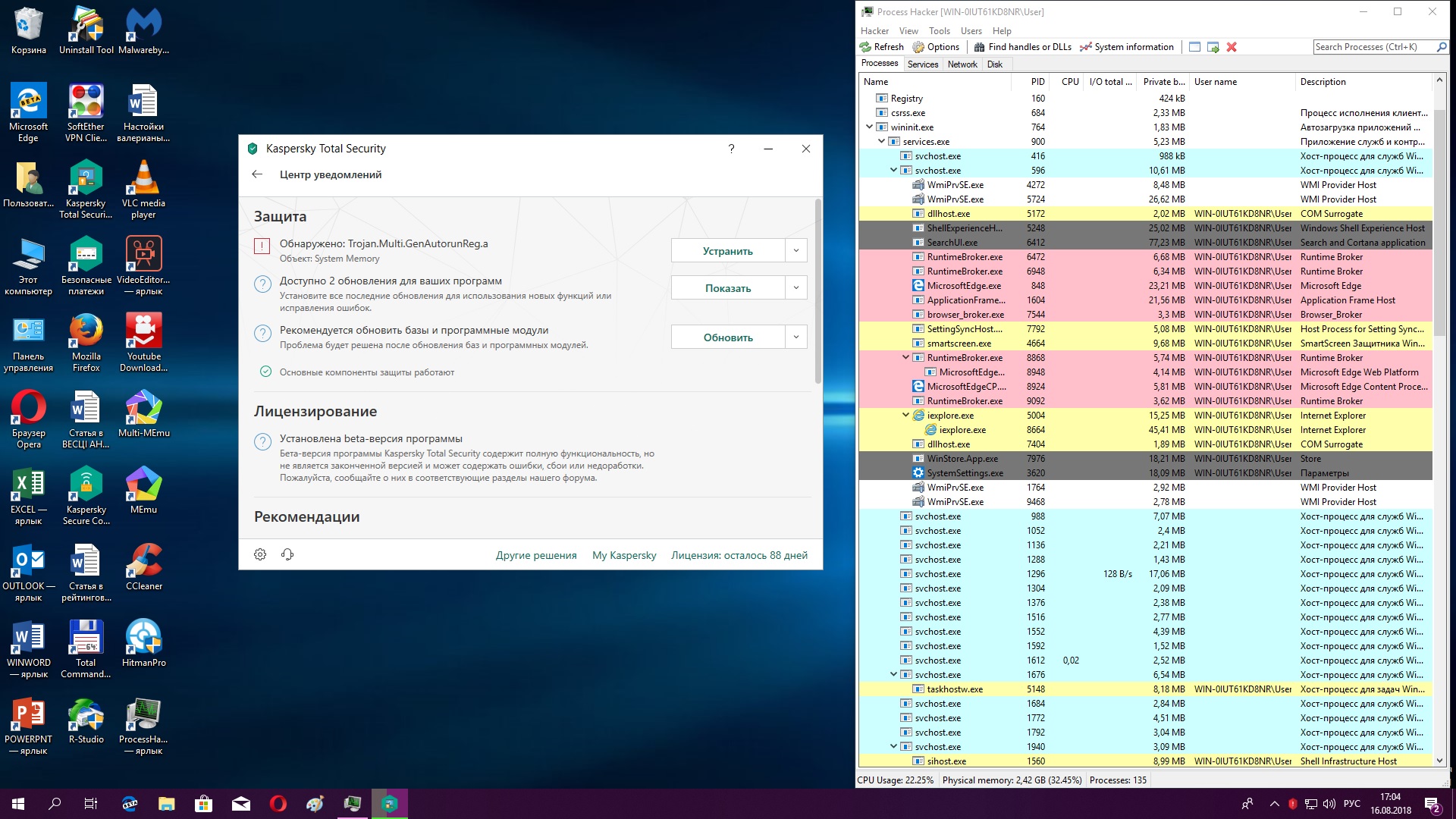Image resolution: width=1456 pixels, height=819 pixels.
Task: Open dropdown next to Устранить button
Action: (x=795, y=250)
